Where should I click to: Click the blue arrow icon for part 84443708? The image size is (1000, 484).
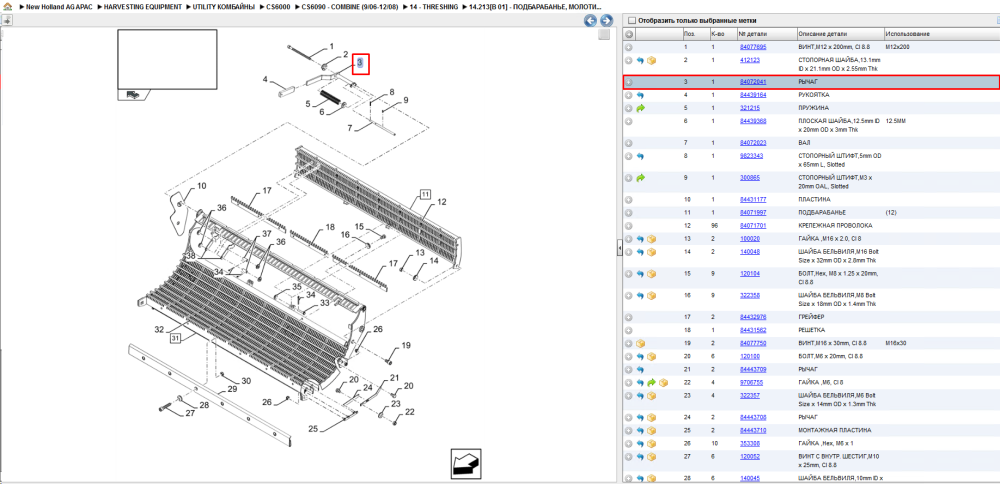pyautogui.click(x=640, y=417)
